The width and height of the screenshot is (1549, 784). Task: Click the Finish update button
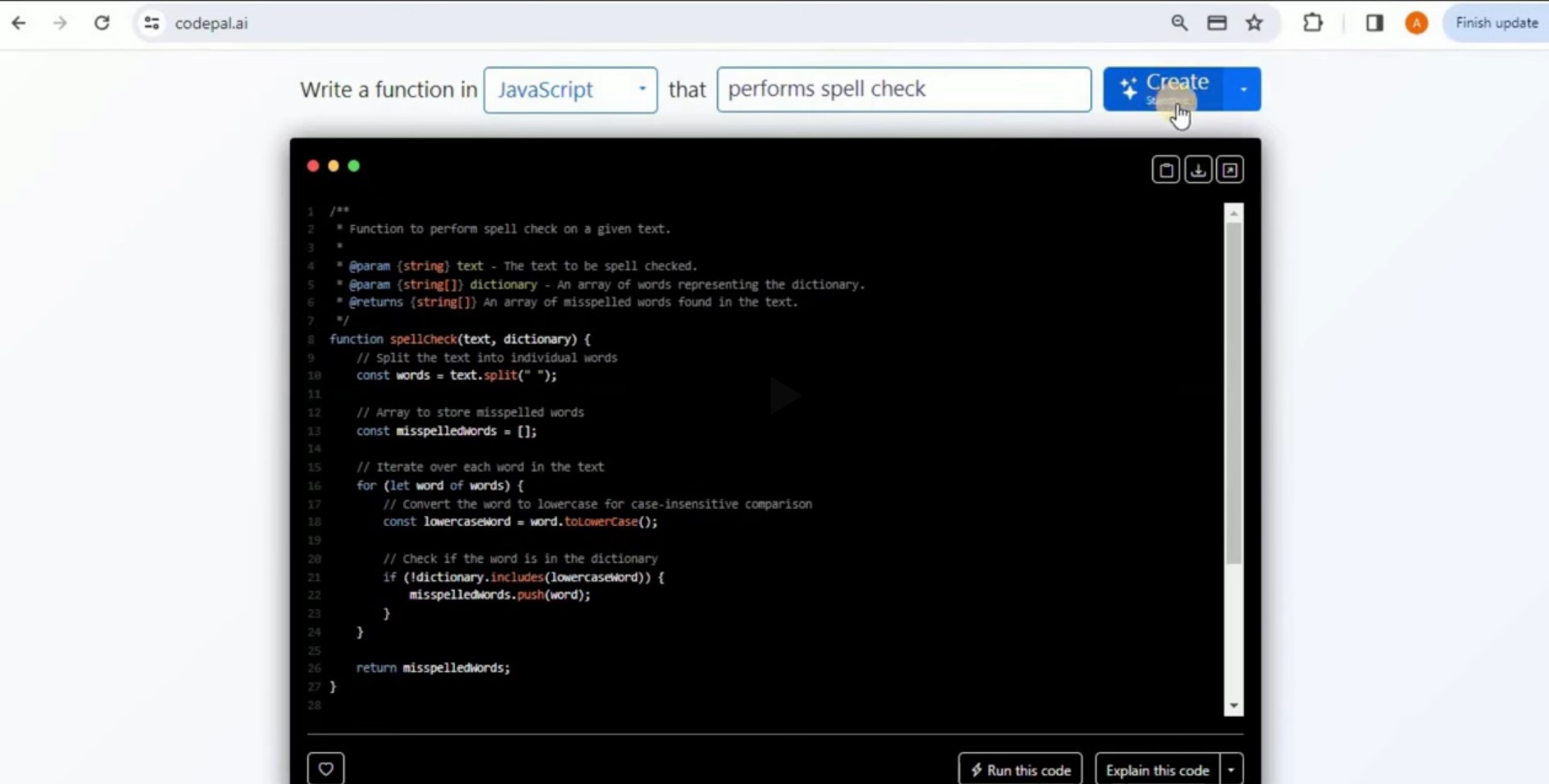1496,23
